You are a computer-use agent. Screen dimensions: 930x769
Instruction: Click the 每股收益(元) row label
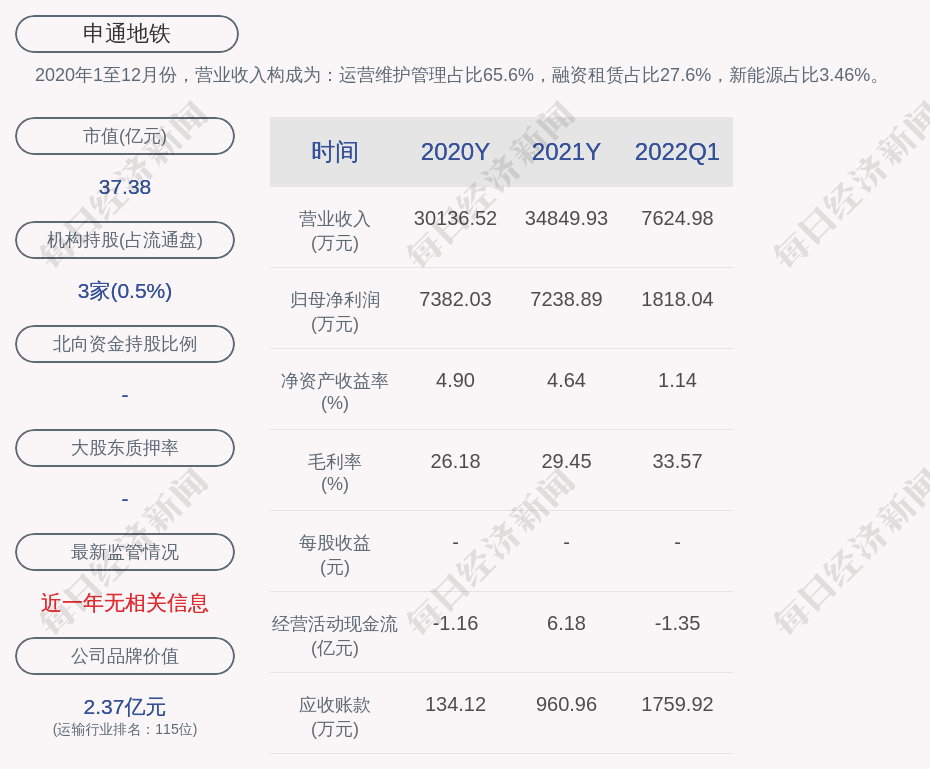[x=335, y=555]
